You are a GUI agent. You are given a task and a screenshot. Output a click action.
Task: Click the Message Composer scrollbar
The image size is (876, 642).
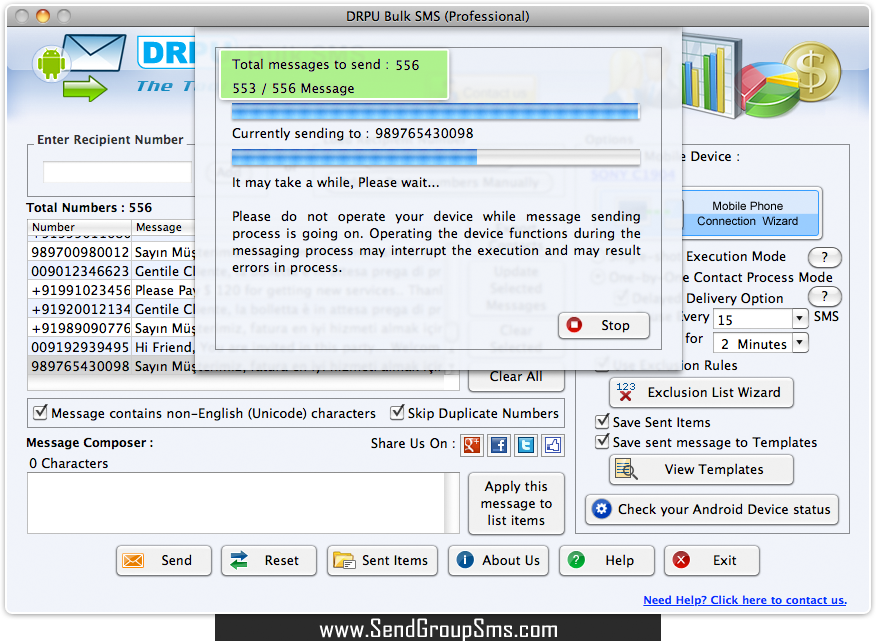(x=451, y=503)
